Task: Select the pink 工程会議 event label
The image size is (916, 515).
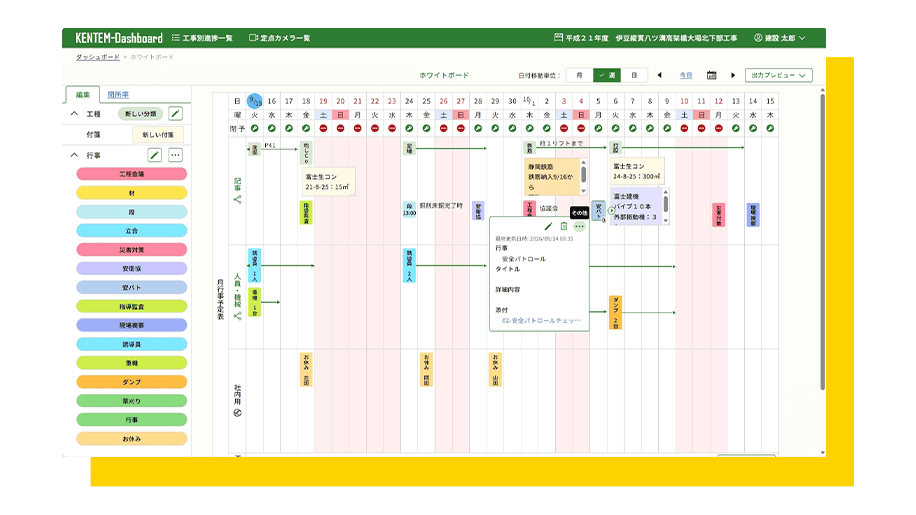Action: [131, 174]
